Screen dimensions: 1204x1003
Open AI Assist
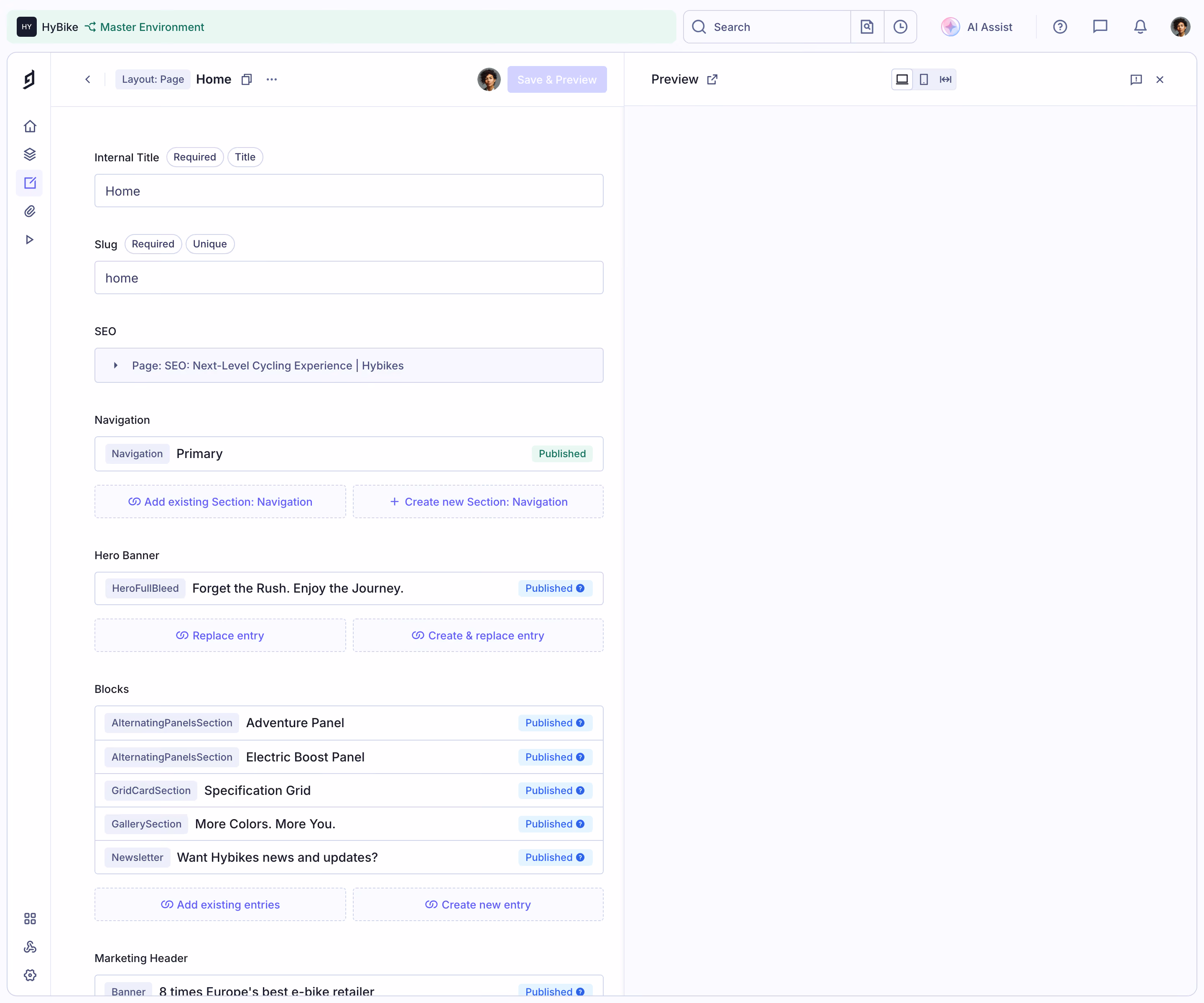[x=977, y=27]
